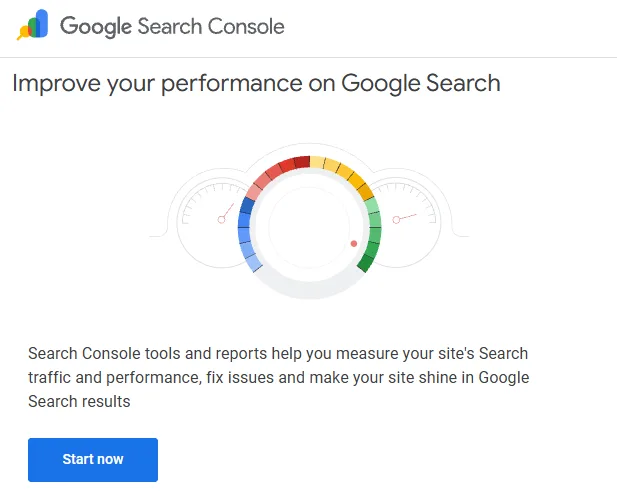Click the word "Google" in the header logo

point(96,27)
